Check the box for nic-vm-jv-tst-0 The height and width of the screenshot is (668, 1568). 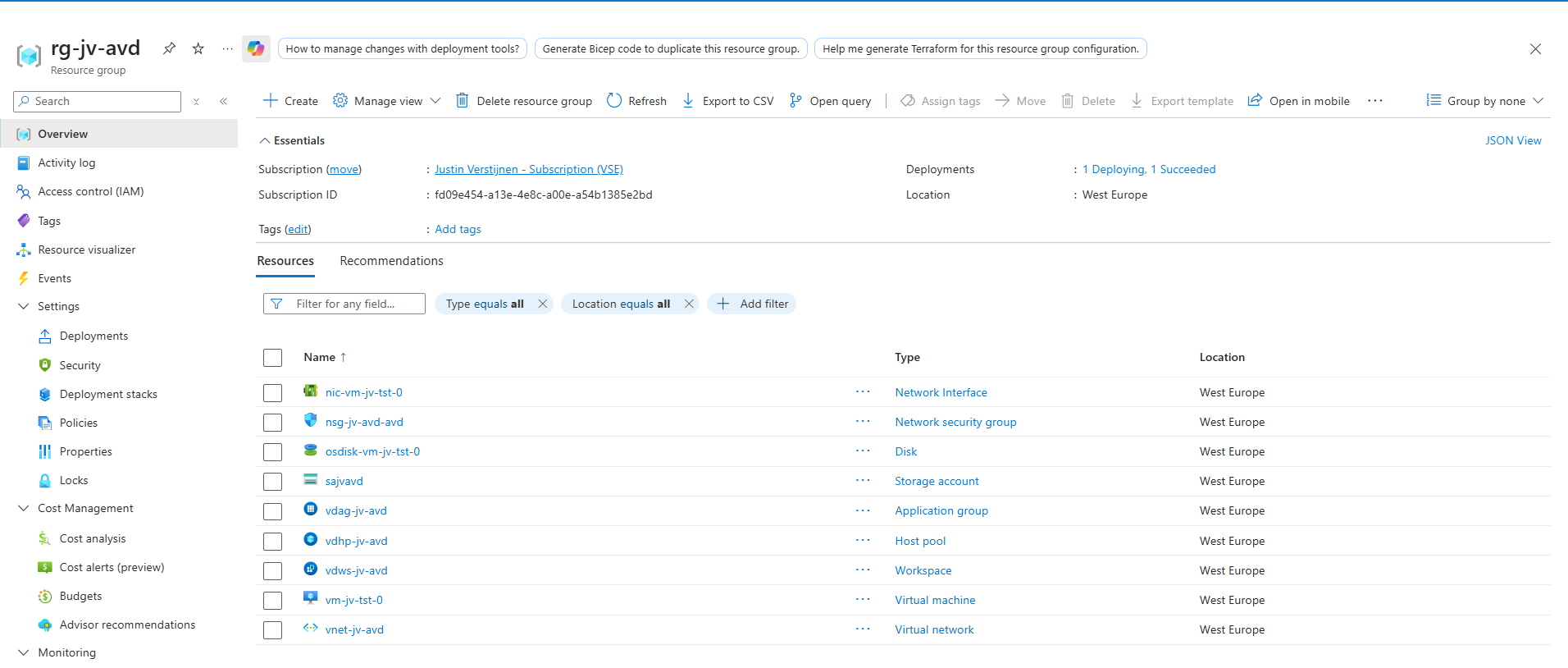(273, 393)
